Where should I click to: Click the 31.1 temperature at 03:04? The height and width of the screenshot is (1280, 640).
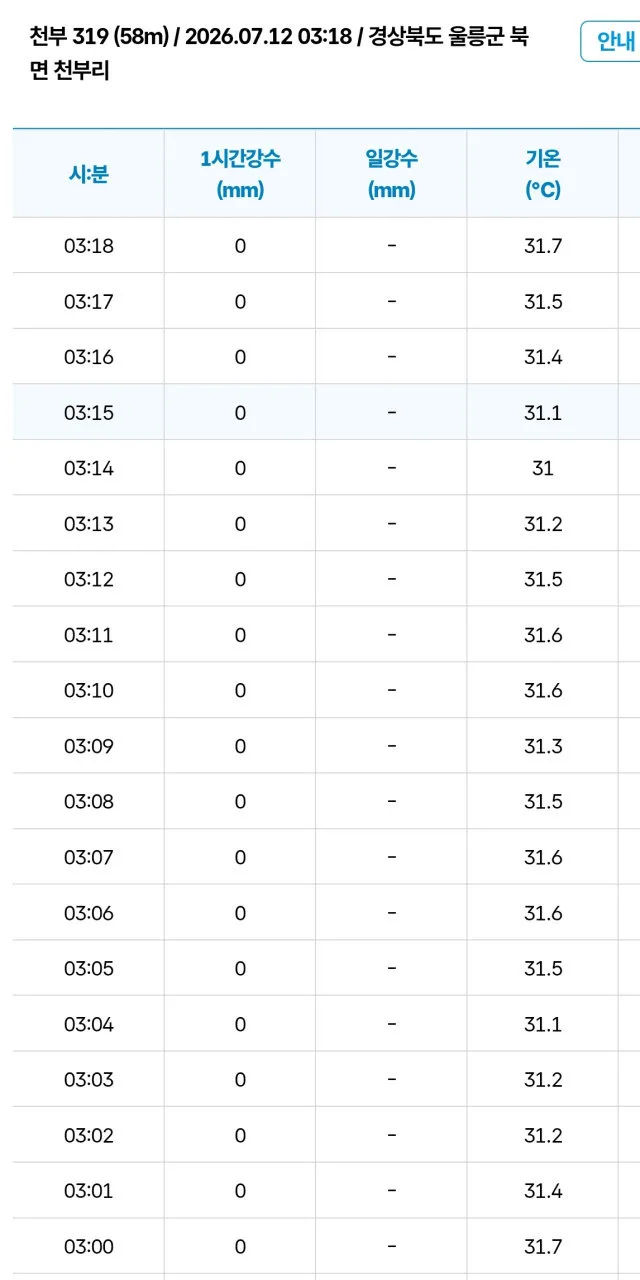click(543, 1024)
